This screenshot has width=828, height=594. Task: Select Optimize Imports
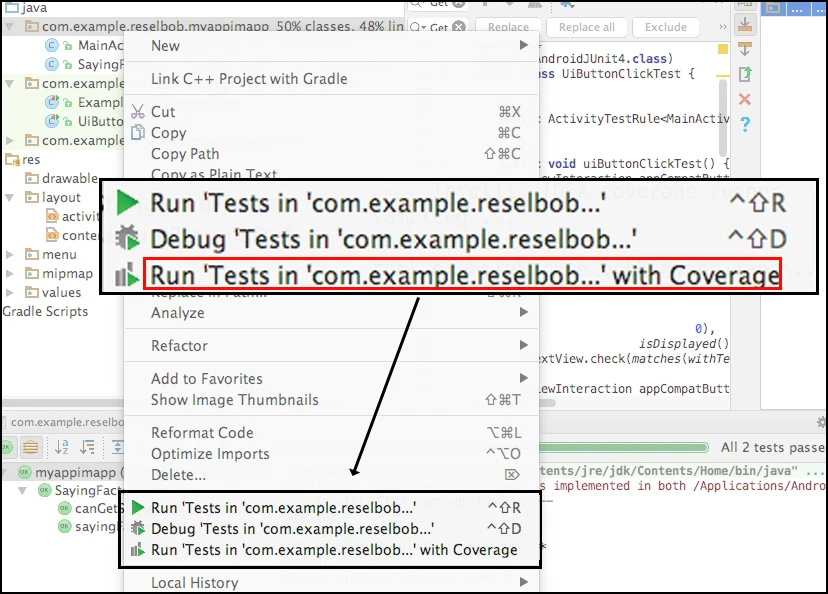(x=331, y=454)
